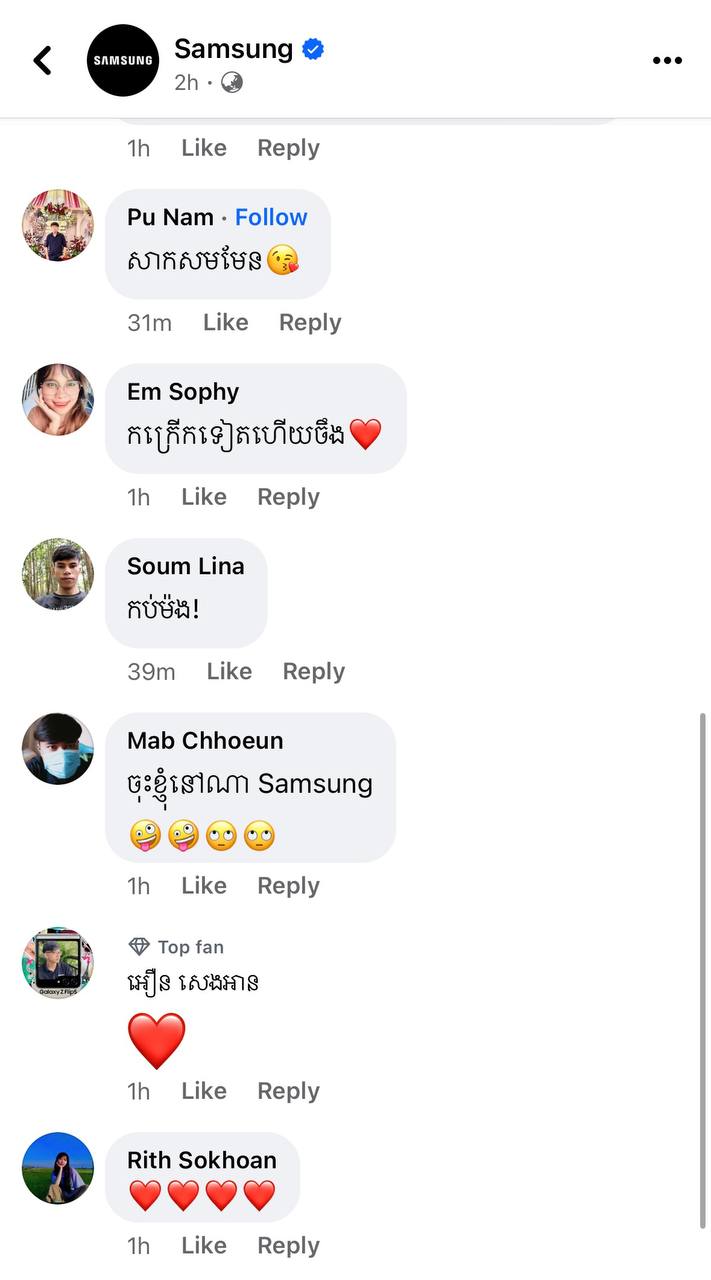This screenshot has width=711, height=1280.
Task: Like Soum Lina's comment
Action: 229,671
